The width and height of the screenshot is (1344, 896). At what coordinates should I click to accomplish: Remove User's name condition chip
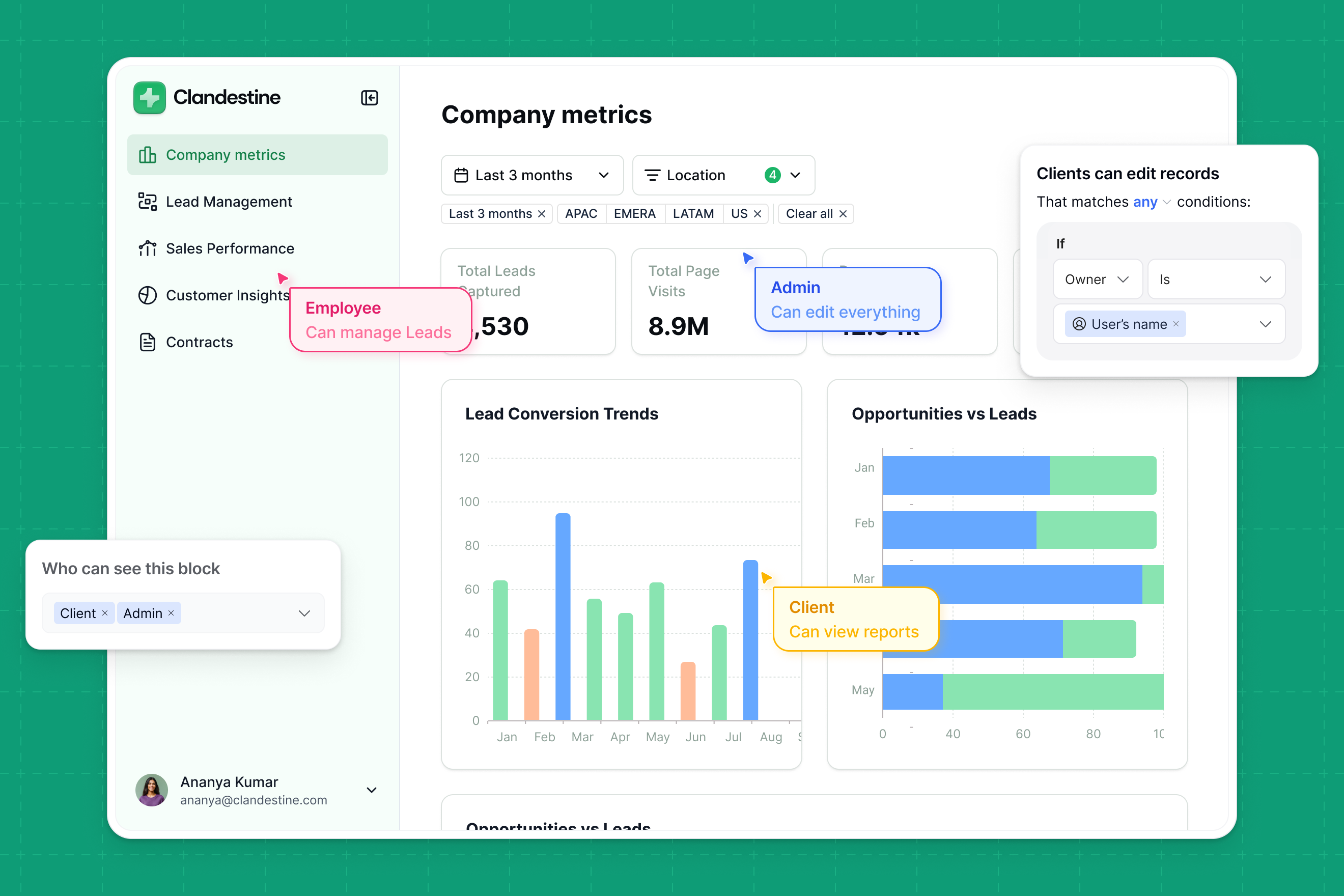(x=1176, y=324)
